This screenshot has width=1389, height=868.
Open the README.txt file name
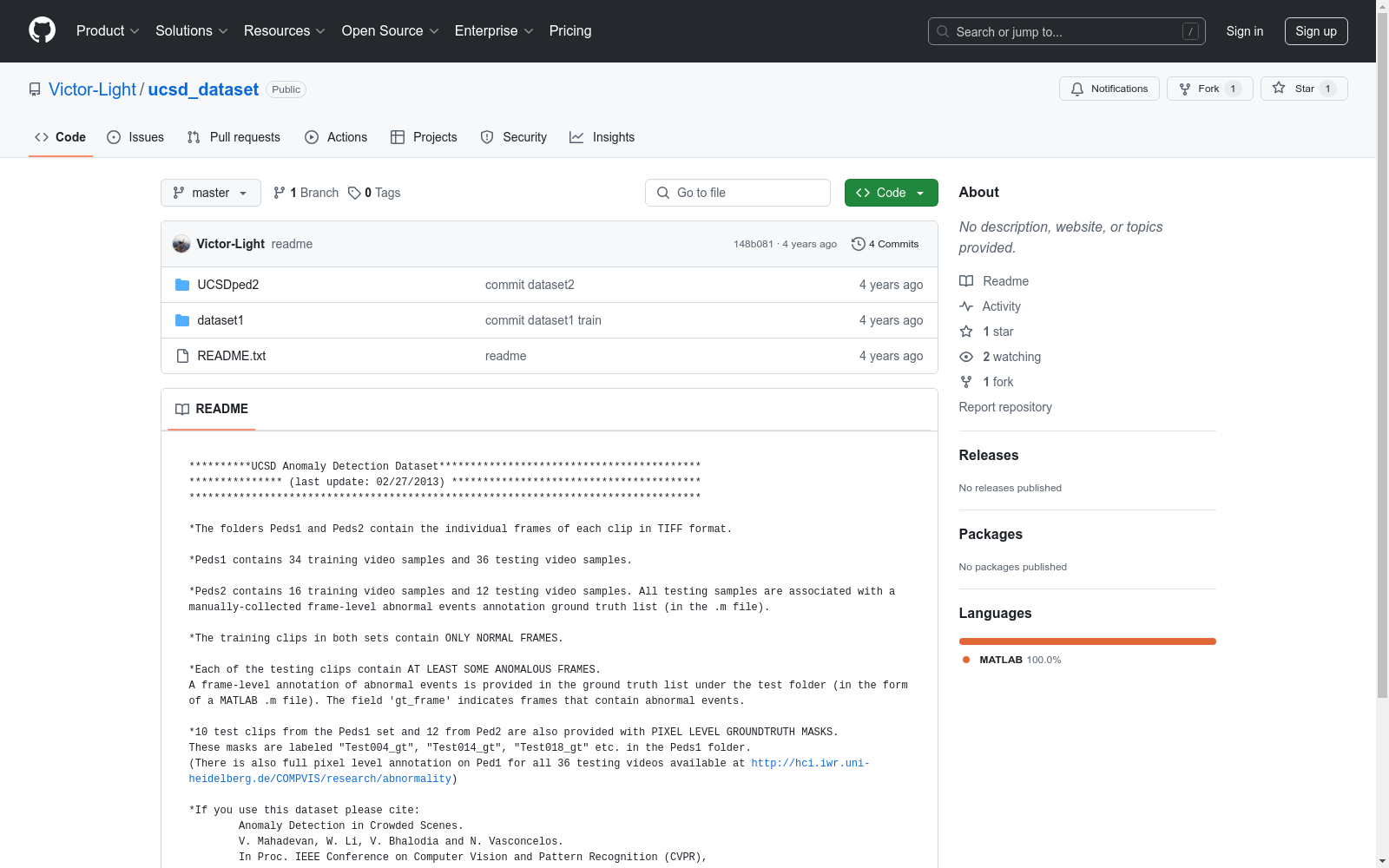click(x=232, y=356)
